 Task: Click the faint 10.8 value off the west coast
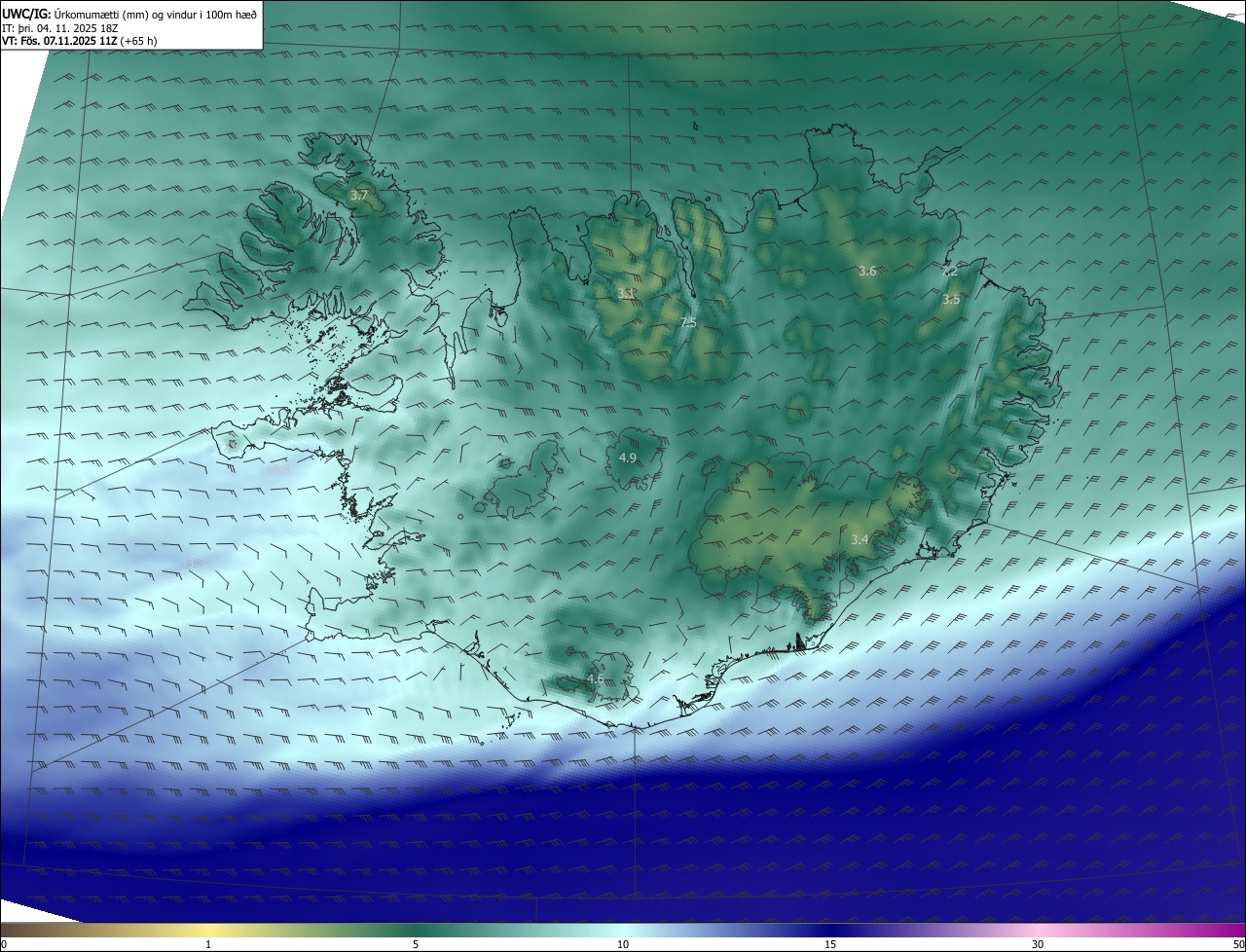click(278, 470)
